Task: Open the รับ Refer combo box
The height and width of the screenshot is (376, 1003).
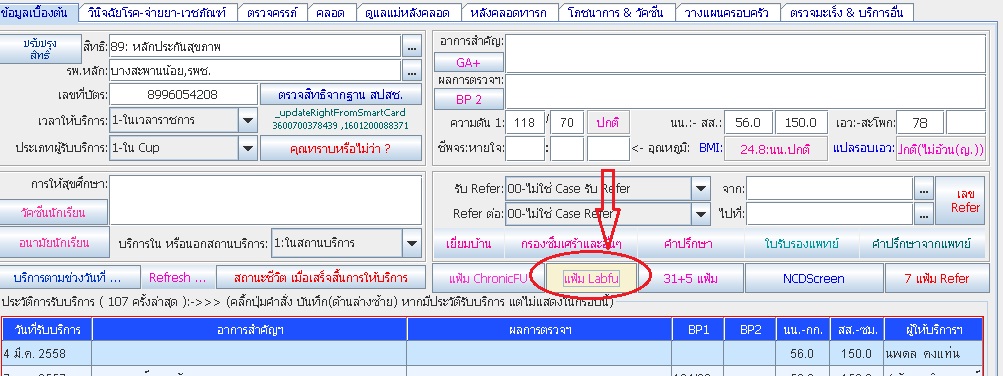Action: [x=608, y=189]
